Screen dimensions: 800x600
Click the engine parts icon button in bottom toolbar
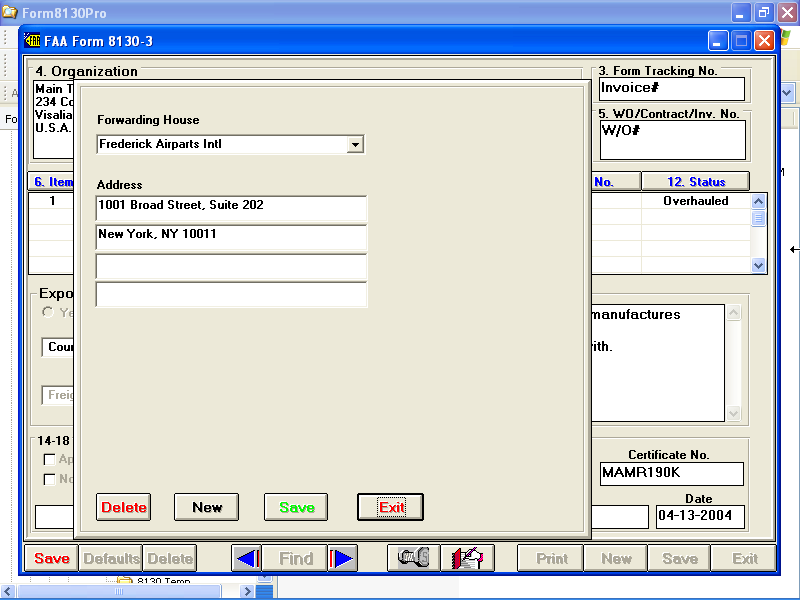[413, 559]
